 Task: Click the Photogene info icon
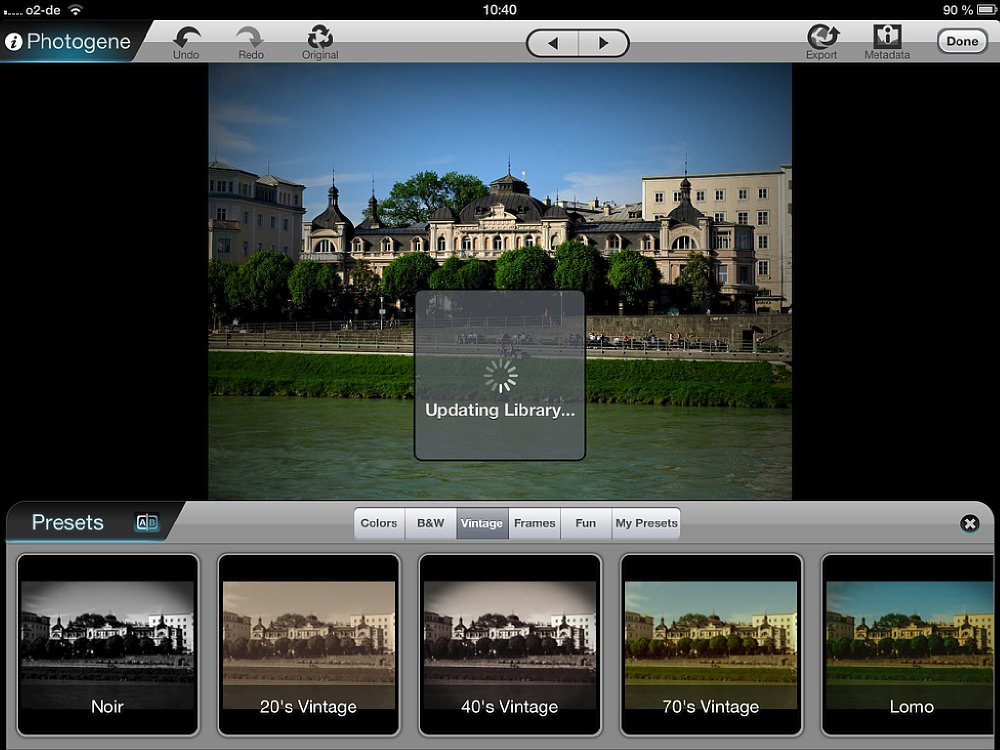tap(14, 42)
